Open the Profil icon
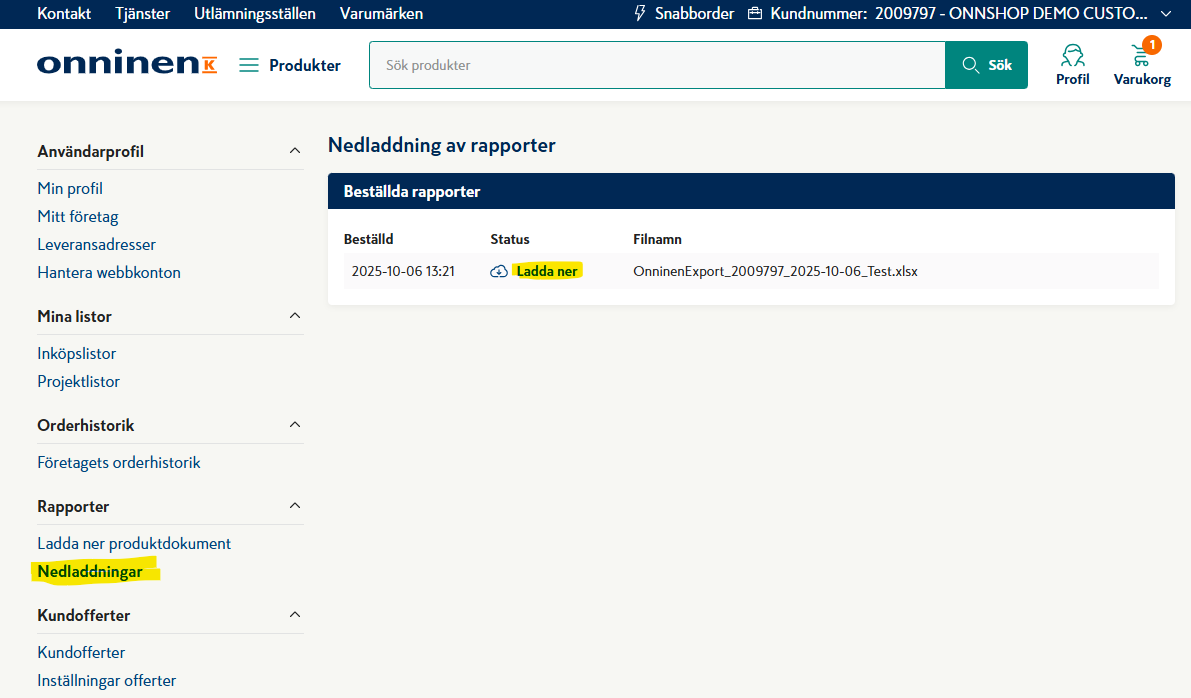This screenshot has height=698, width=1191. click(x=1073, y=65)
